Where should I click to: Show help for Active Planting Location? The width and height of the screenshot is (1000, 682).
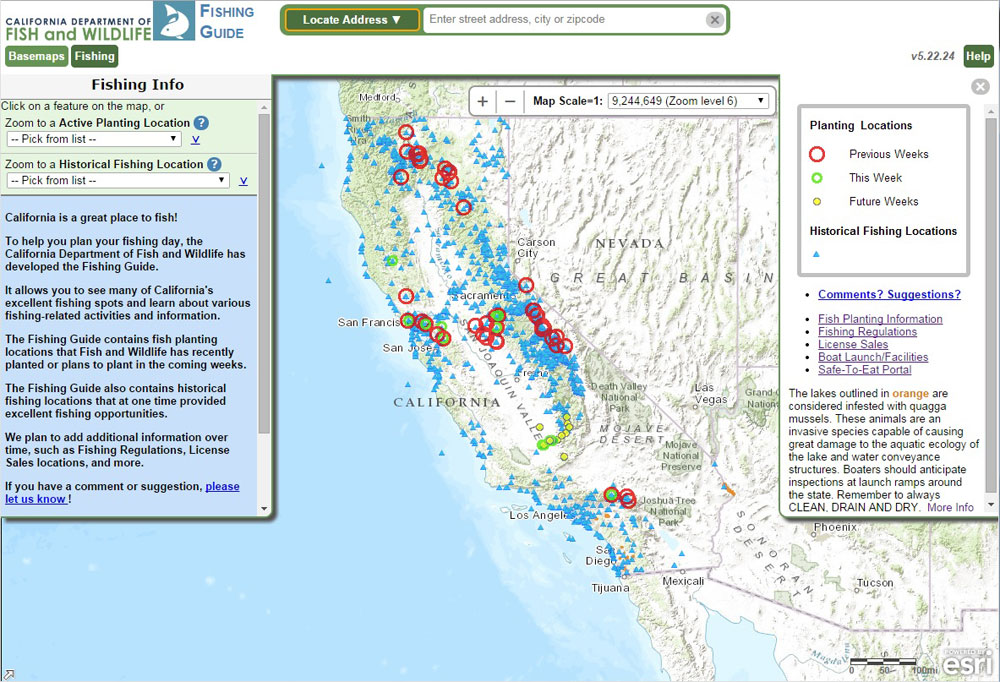(x=201, y=123)
